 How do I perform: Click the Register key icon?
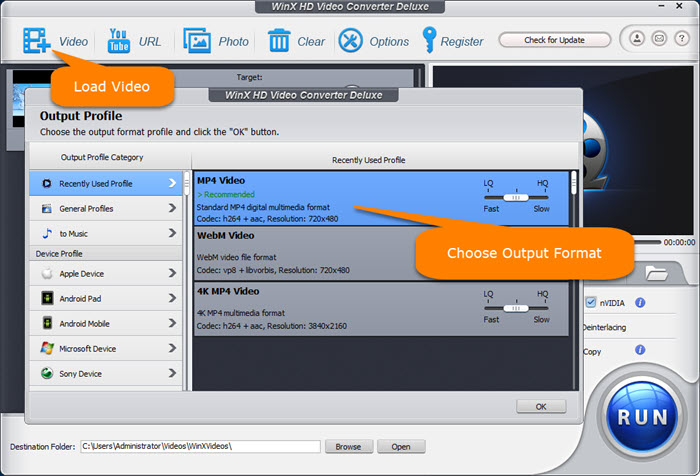[x=429, y=40]
